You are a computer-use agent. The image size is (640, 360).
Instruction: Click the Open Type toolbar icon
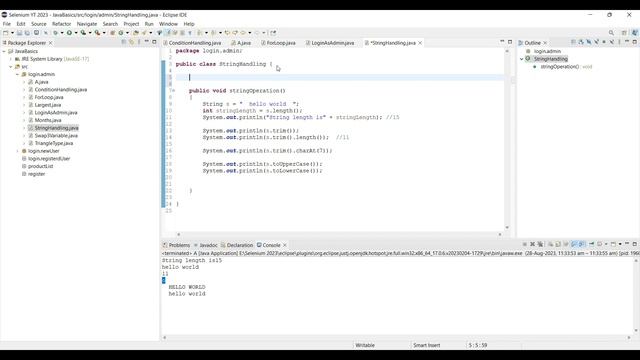click(x=136, y=33)
